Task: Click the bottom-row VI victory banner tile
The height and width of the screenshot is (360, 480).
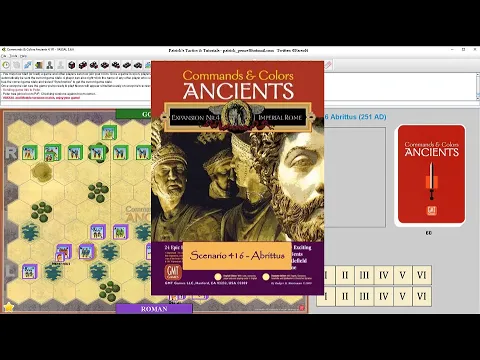Action: tap(422, 296)
